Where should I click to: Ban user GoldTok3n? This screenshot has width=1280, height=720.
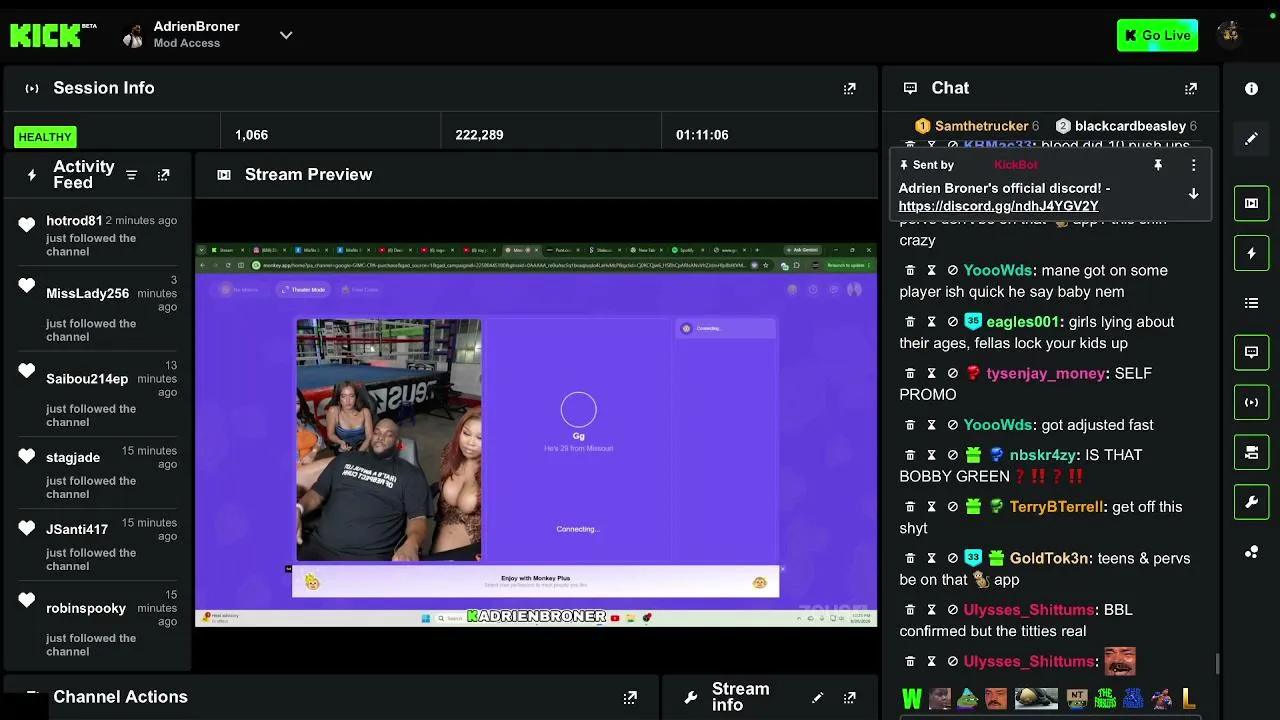tap(952, 558)
